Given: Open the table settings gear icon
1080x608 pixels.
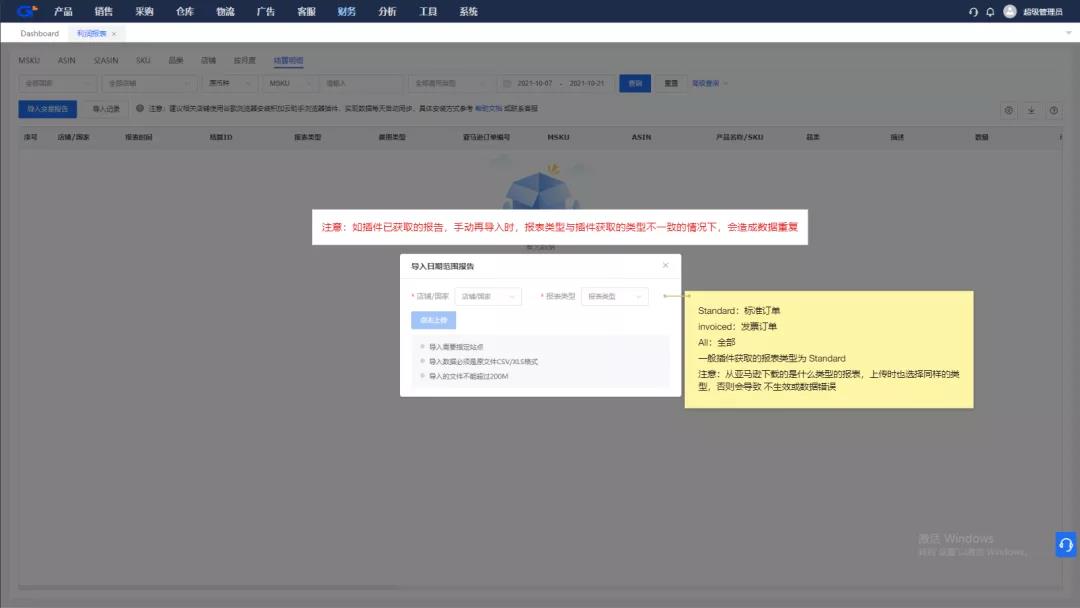Looking at the screenshot, I should pyautogui.click(x=1008, y=110).
